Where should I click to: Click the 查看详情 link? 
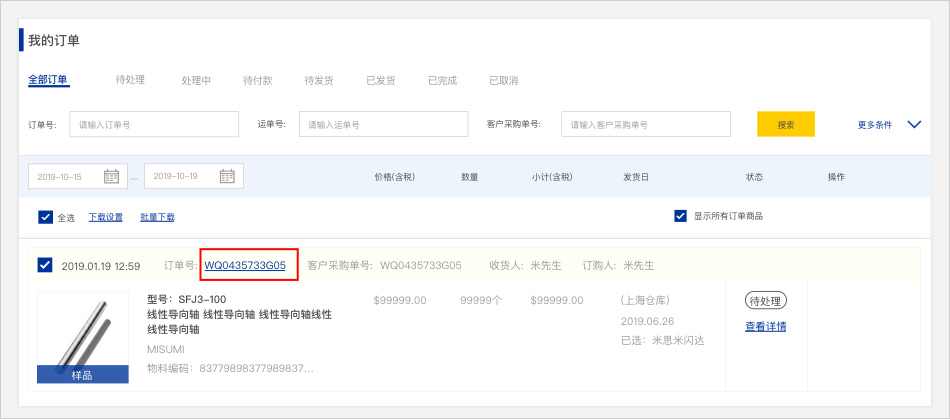coord(765,326)
